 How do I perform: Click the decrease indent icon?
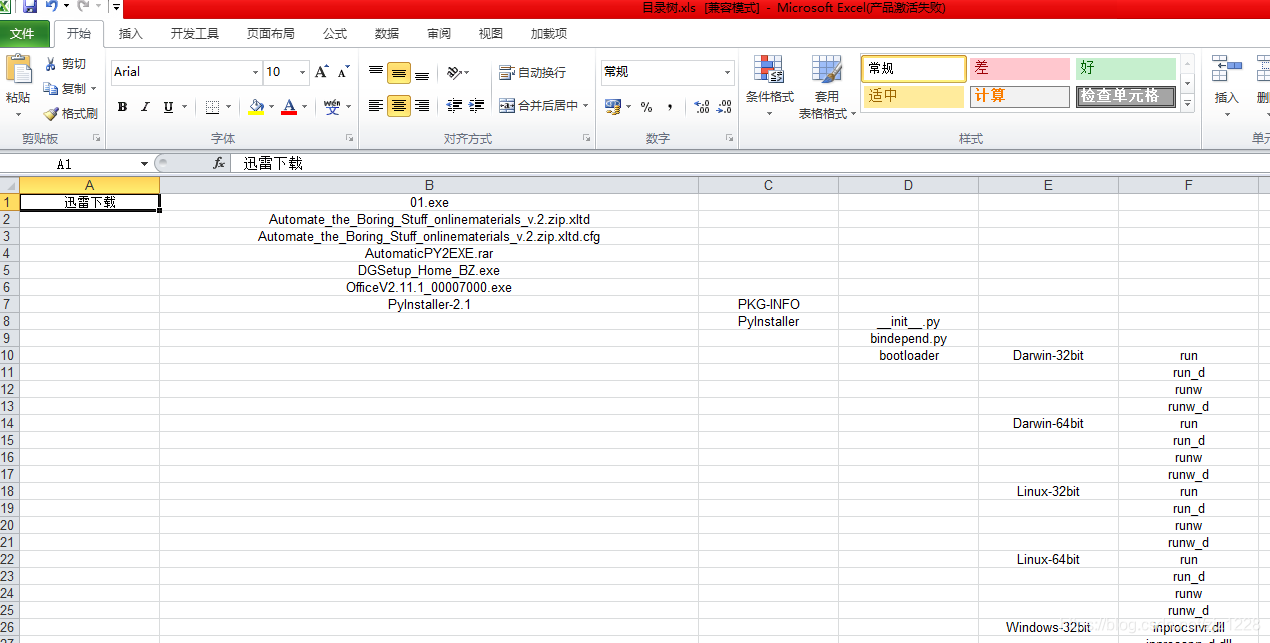(x=454, y=106)
